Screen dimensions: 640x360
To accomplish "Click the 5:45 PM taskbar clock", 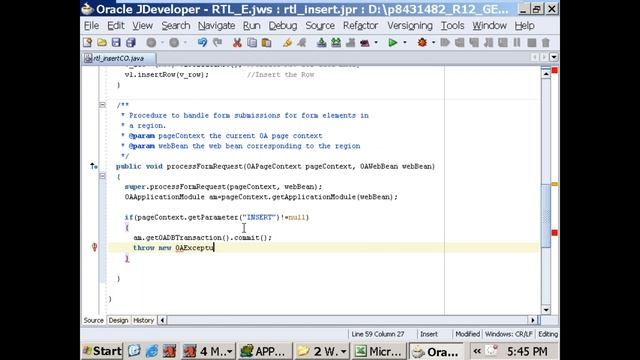I will 527,351.
